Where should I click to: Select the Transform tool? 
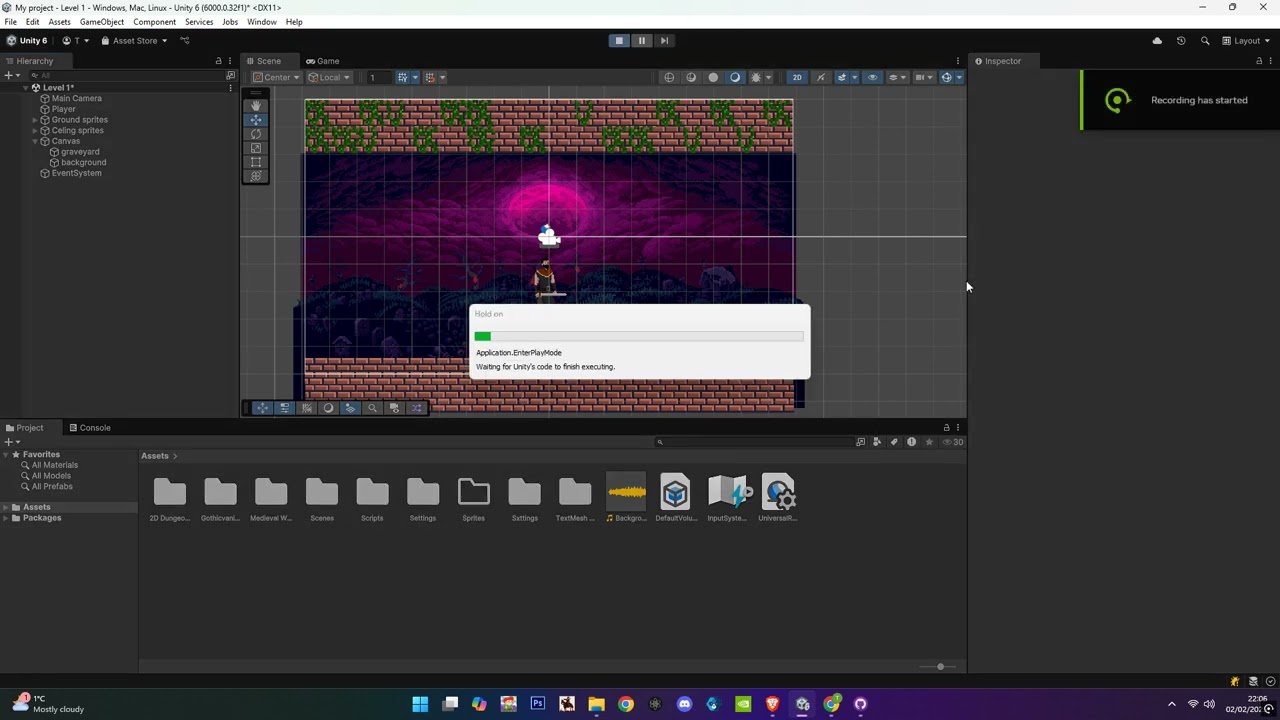click(256, 175)
